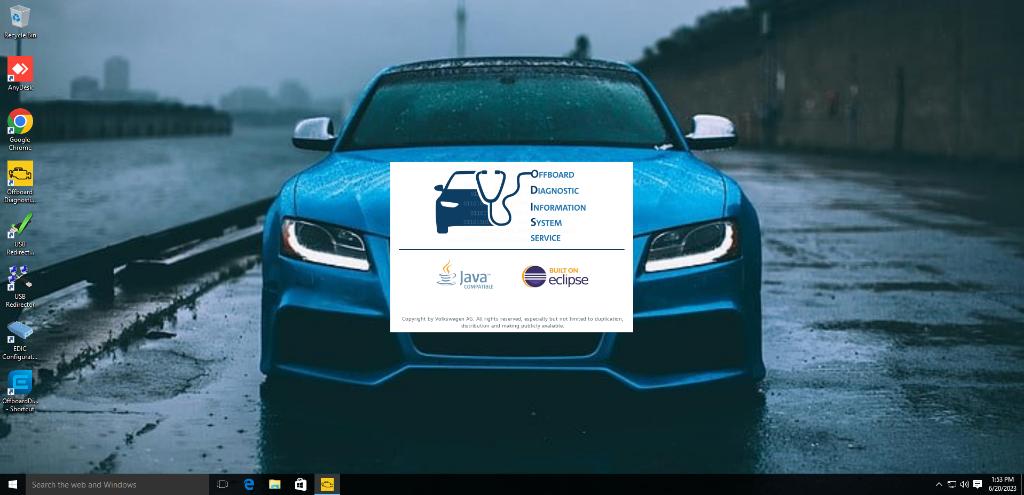
Task: Select USB Redirector icon with green checkmark
Action: [20, 234]
